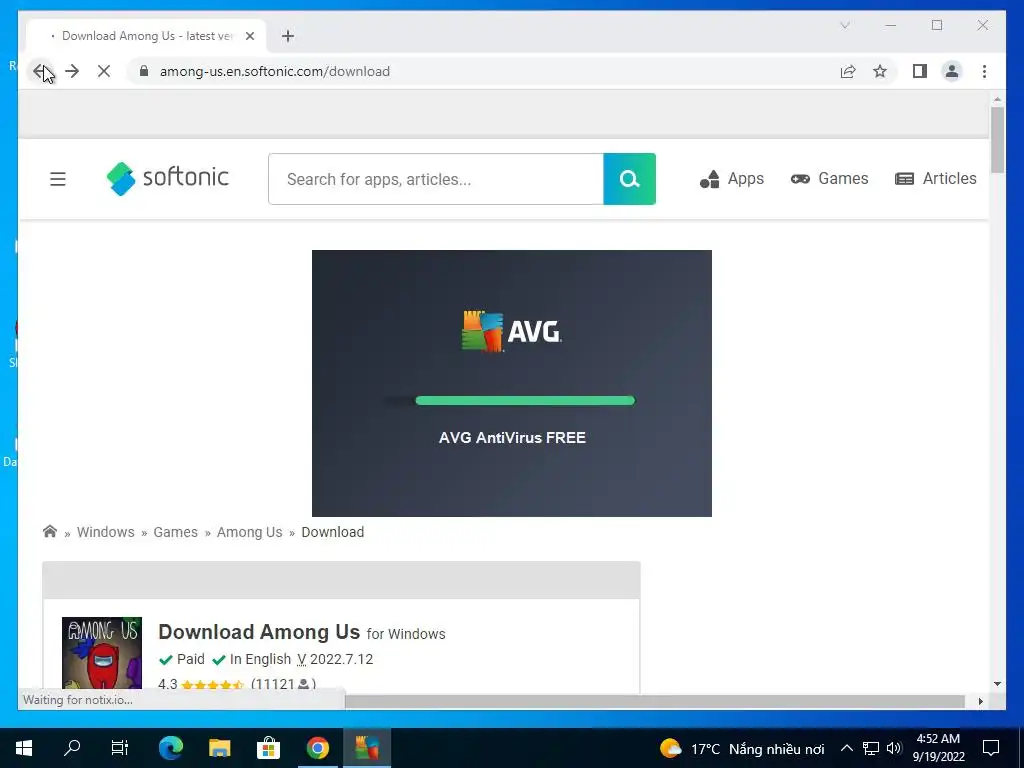This screenshot has height=768, width=1024.
Task: Open the tab search chevron in title bar
Action: click(x=844, y=25)
